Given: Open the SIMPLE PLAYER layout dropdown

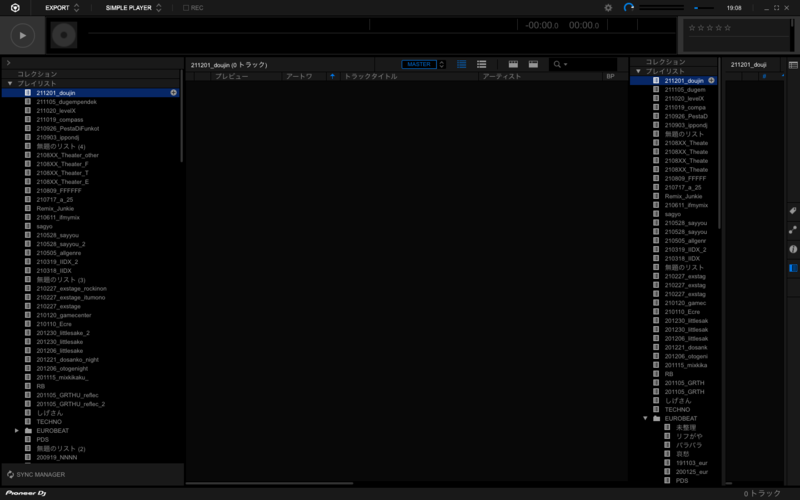Looking at the screenshot, I should (134, 8).
